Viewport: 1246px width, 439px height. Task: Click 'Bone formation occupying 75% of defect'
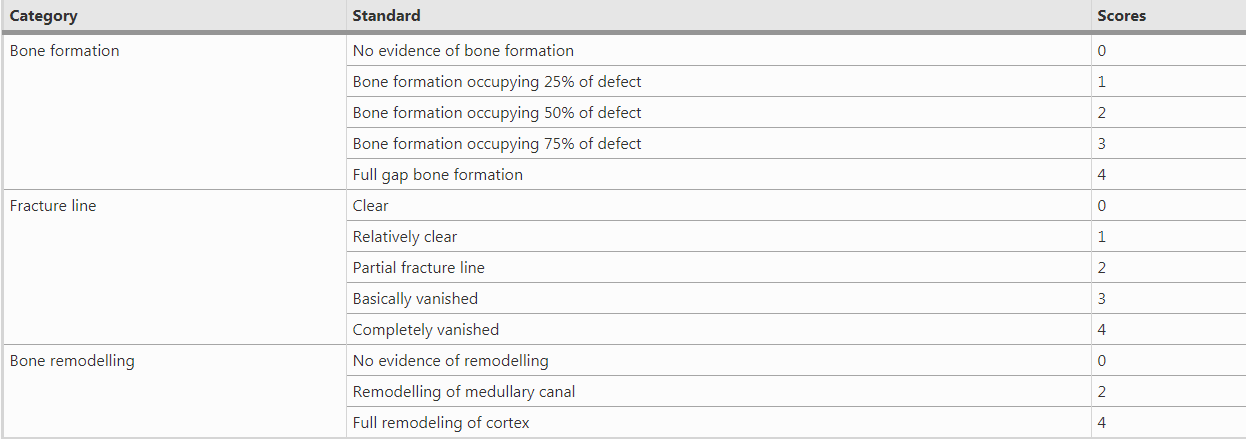(497, 144)
